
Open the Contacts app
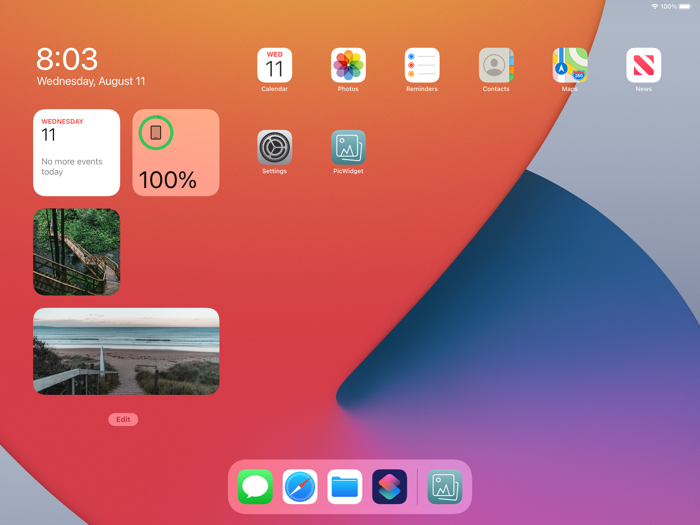496,65
